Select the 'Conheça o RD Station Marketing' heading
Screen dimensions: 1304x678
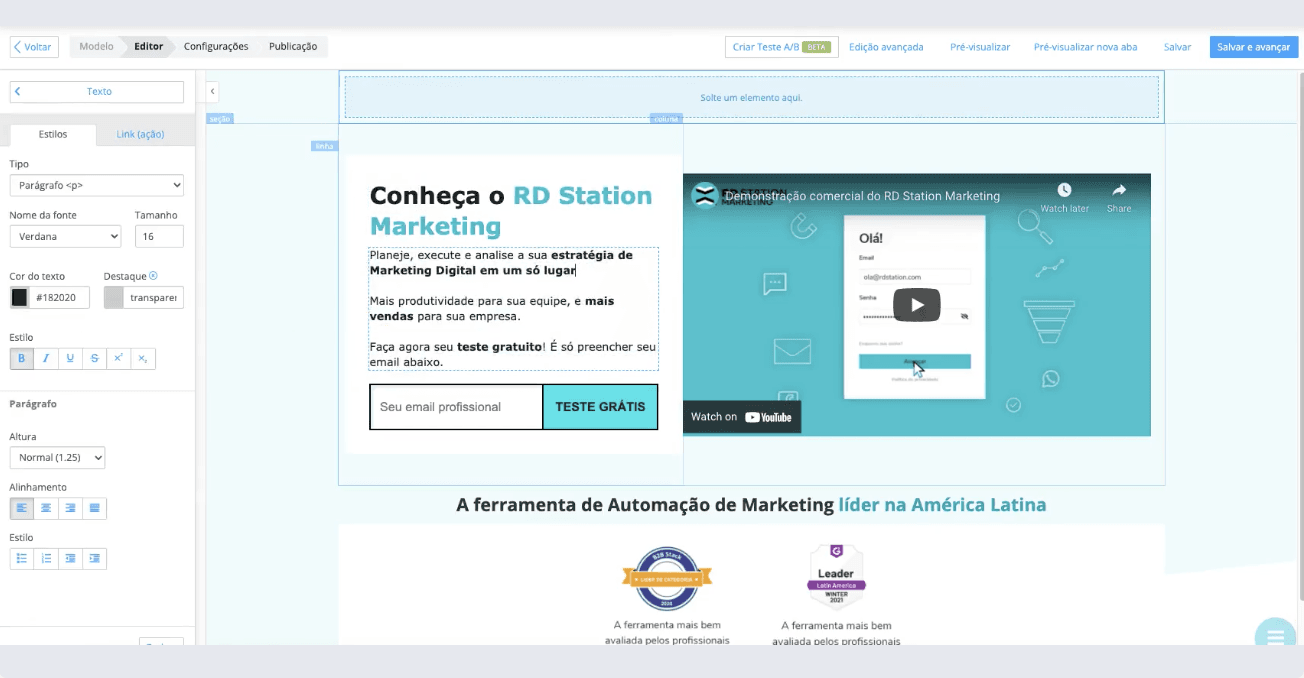pos(511,210)
